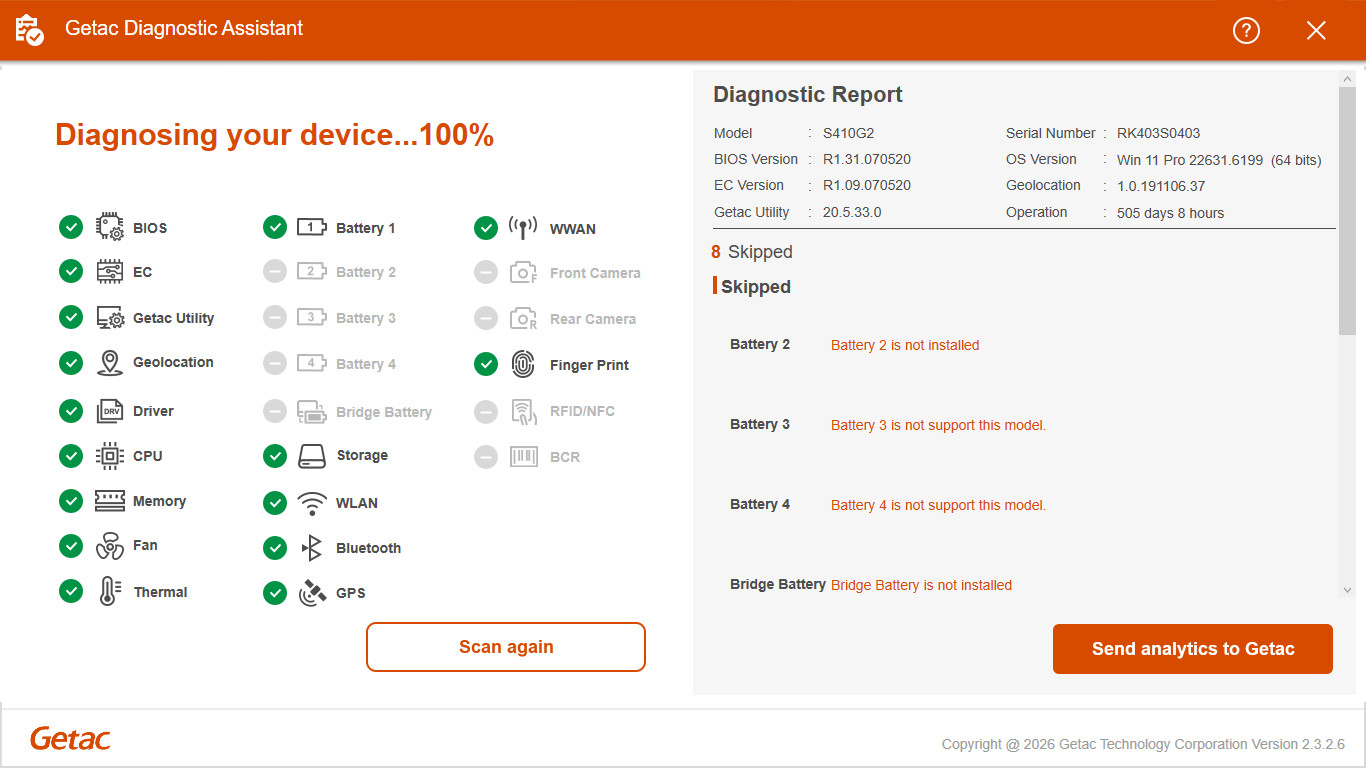
Task: Click the Front Camera icon
Action: 523,272
